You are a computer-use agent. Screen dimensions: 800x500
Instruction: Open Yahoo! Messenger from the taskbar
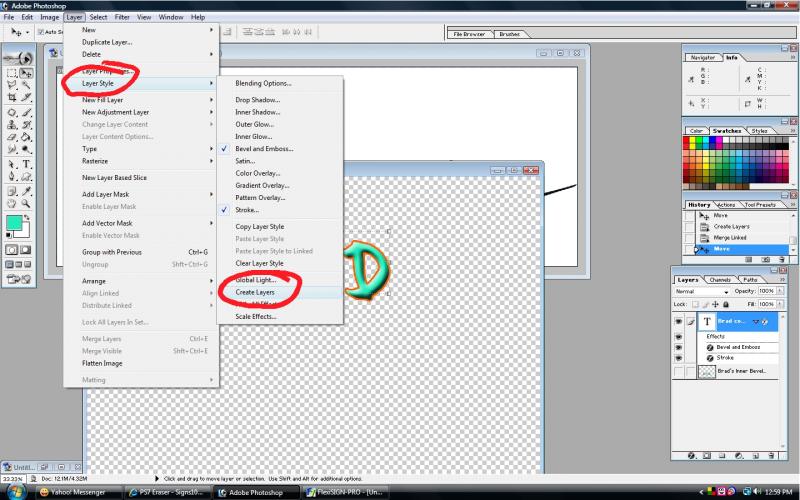coord(79,492)
